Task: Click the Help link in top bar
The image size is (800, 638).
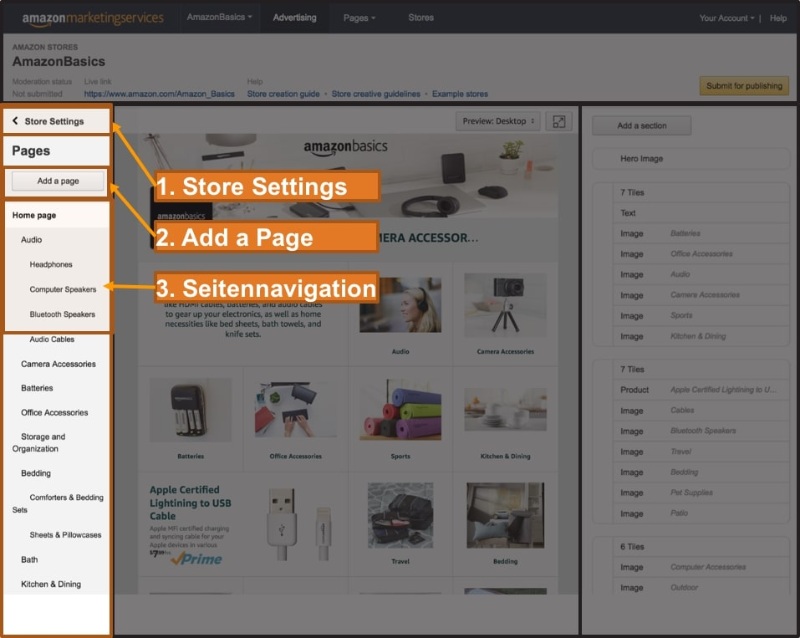Action: click(x=778, y=18)
